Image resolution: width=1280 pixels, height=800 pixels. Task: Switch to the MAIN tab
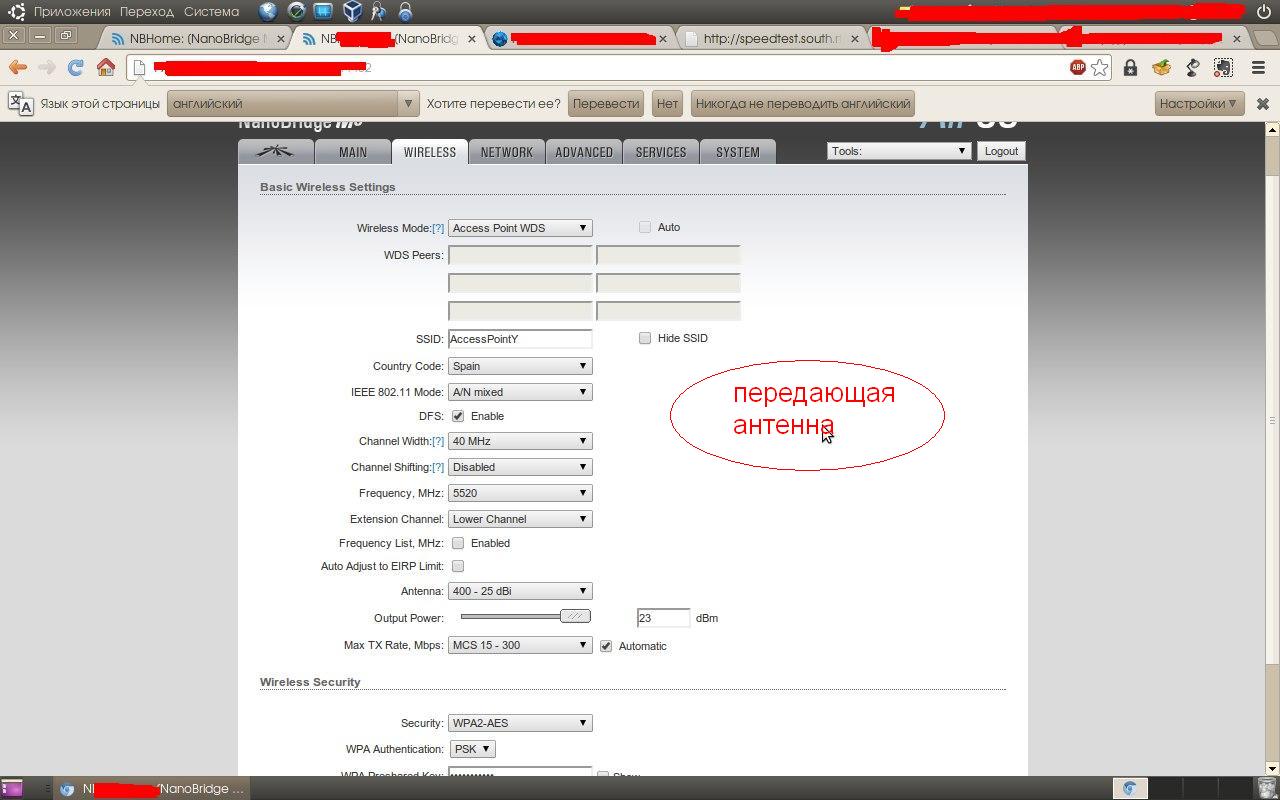tap(352, 152)
